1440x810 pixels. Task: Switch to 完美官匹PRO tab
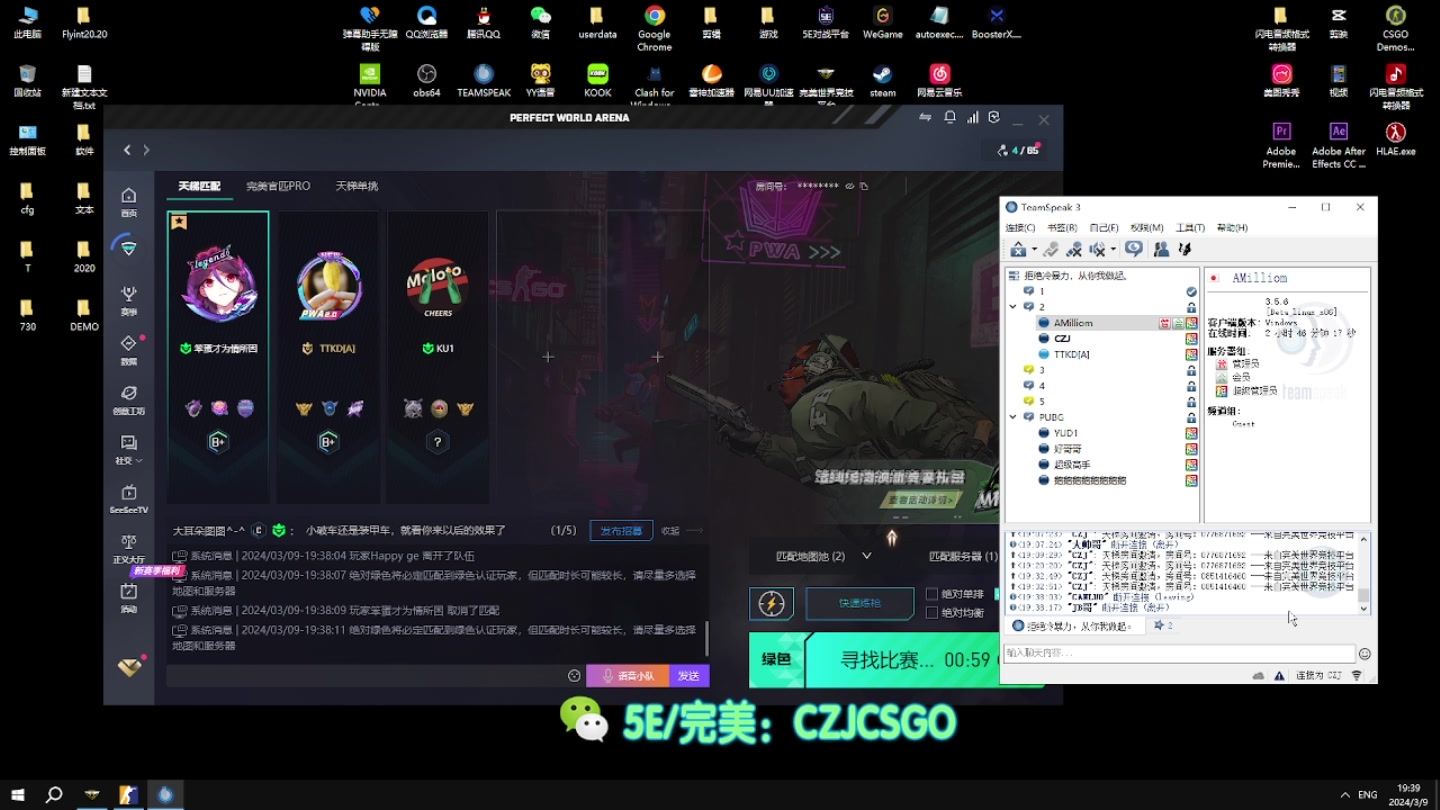(x=278, y=186)
